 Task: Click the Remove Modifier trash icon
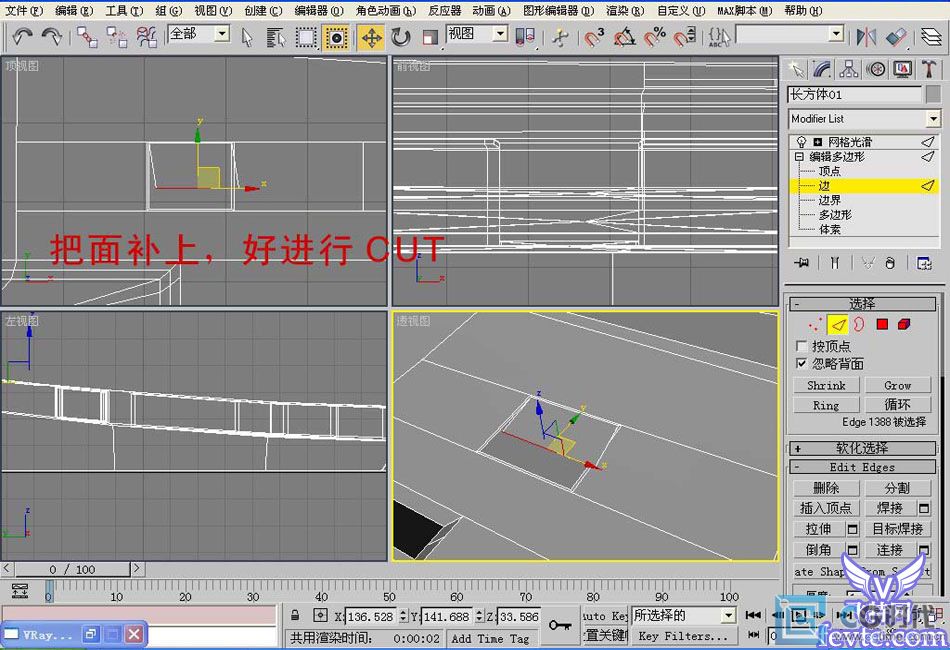click(889, 263)
